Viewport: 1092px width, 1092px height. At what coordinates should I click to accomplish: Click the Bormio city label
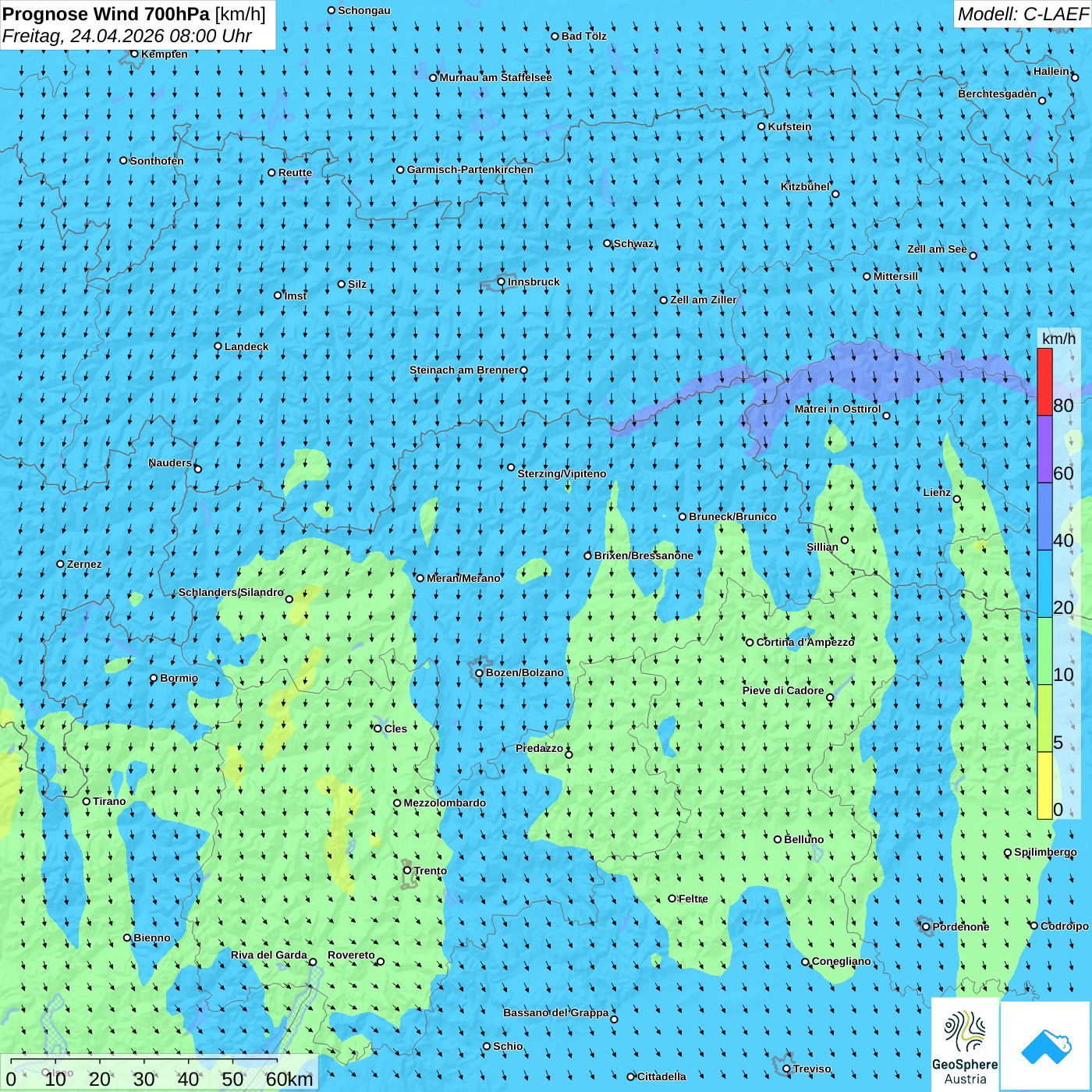179,678
